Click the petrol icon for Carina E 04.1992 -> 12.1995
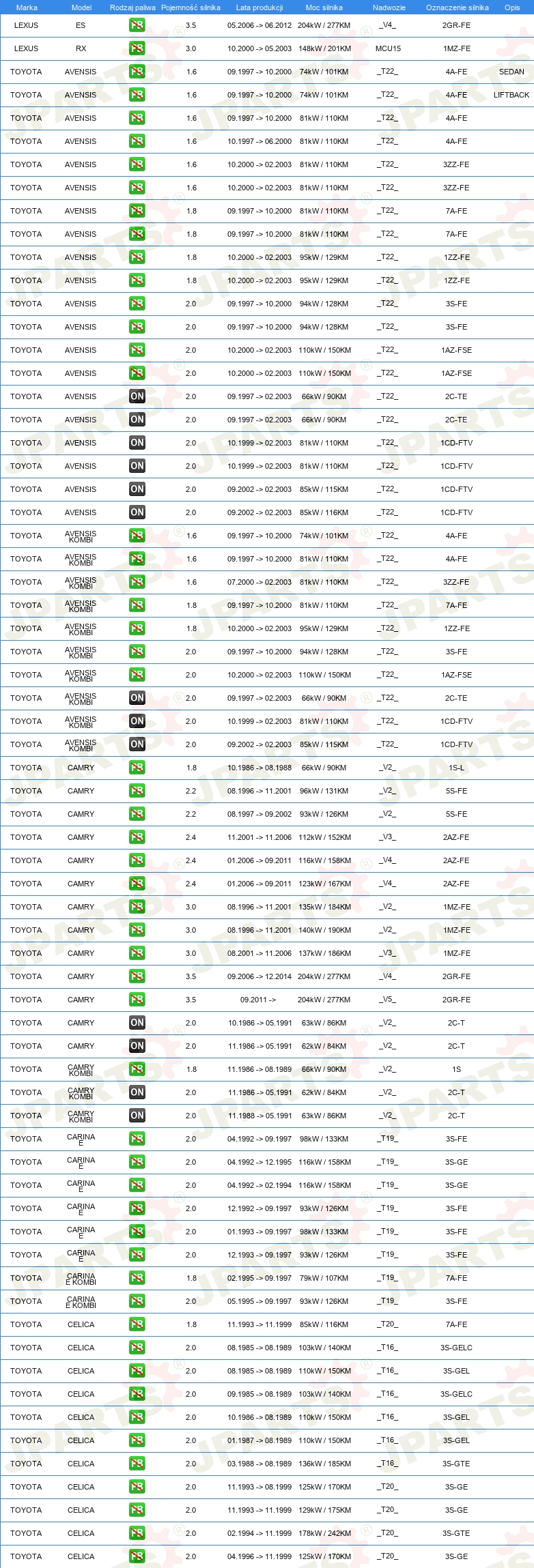Image resolution: width=534 pixels, height=1568 pixels. point(137,1162)
